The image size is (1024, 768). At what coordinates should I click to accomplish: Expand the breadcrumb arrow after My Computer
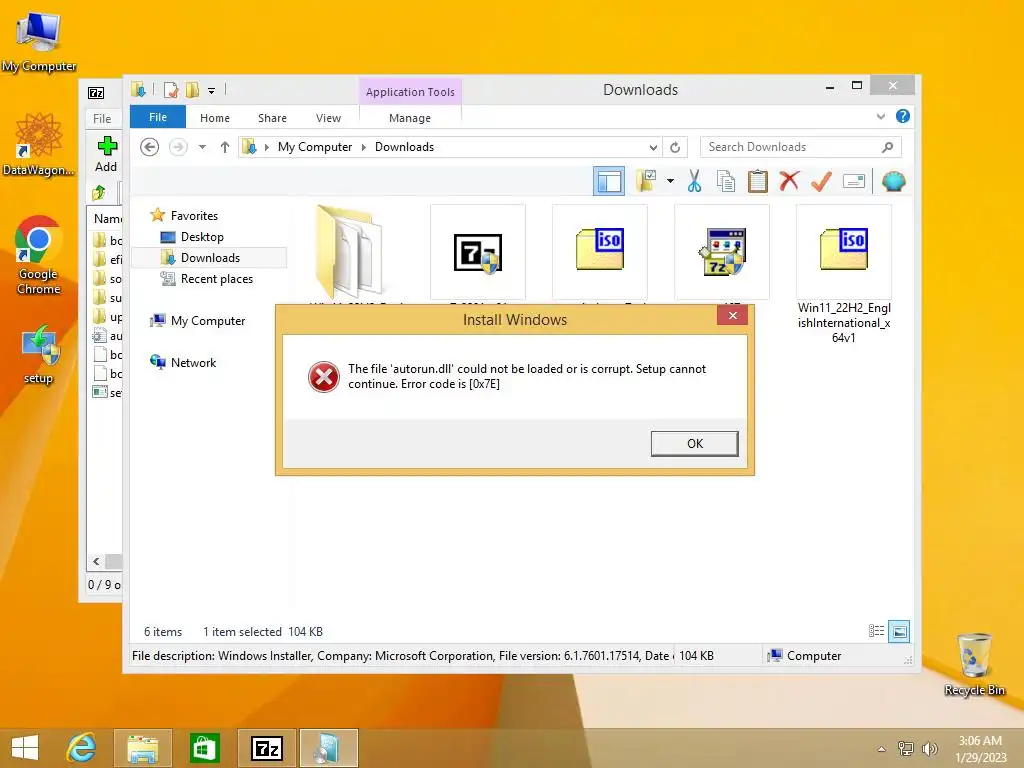(364, 148)
